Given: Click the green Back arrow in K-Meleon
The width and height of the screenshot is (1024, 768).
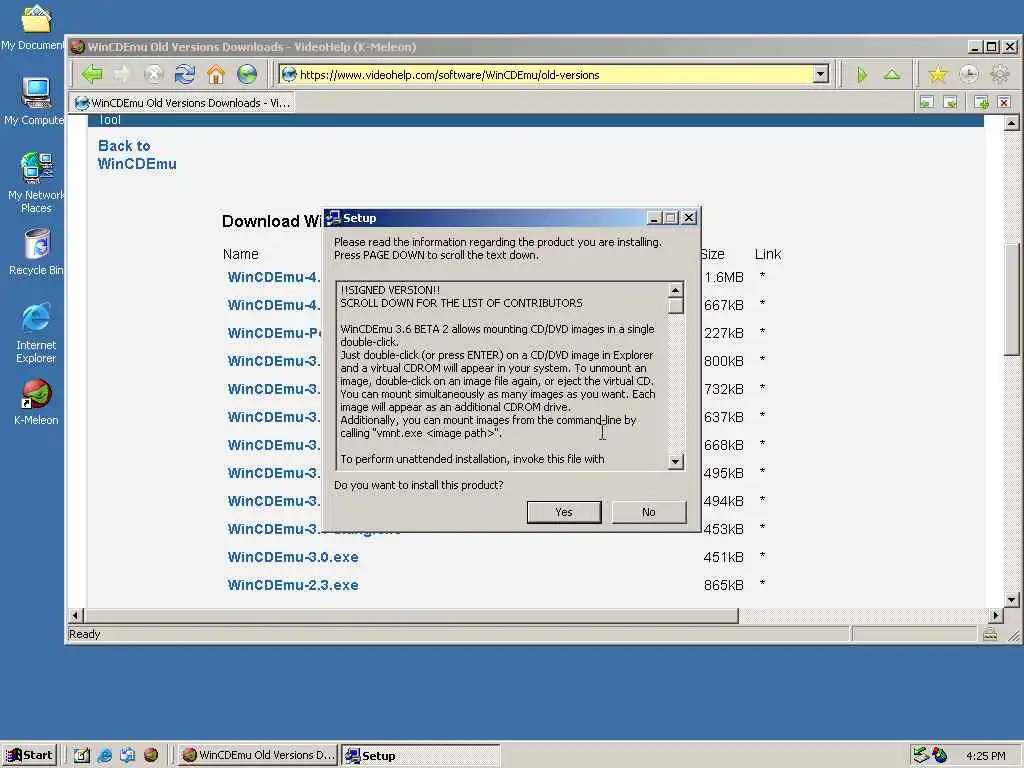Looking at the screenshot, I should (x=92, y=74).
